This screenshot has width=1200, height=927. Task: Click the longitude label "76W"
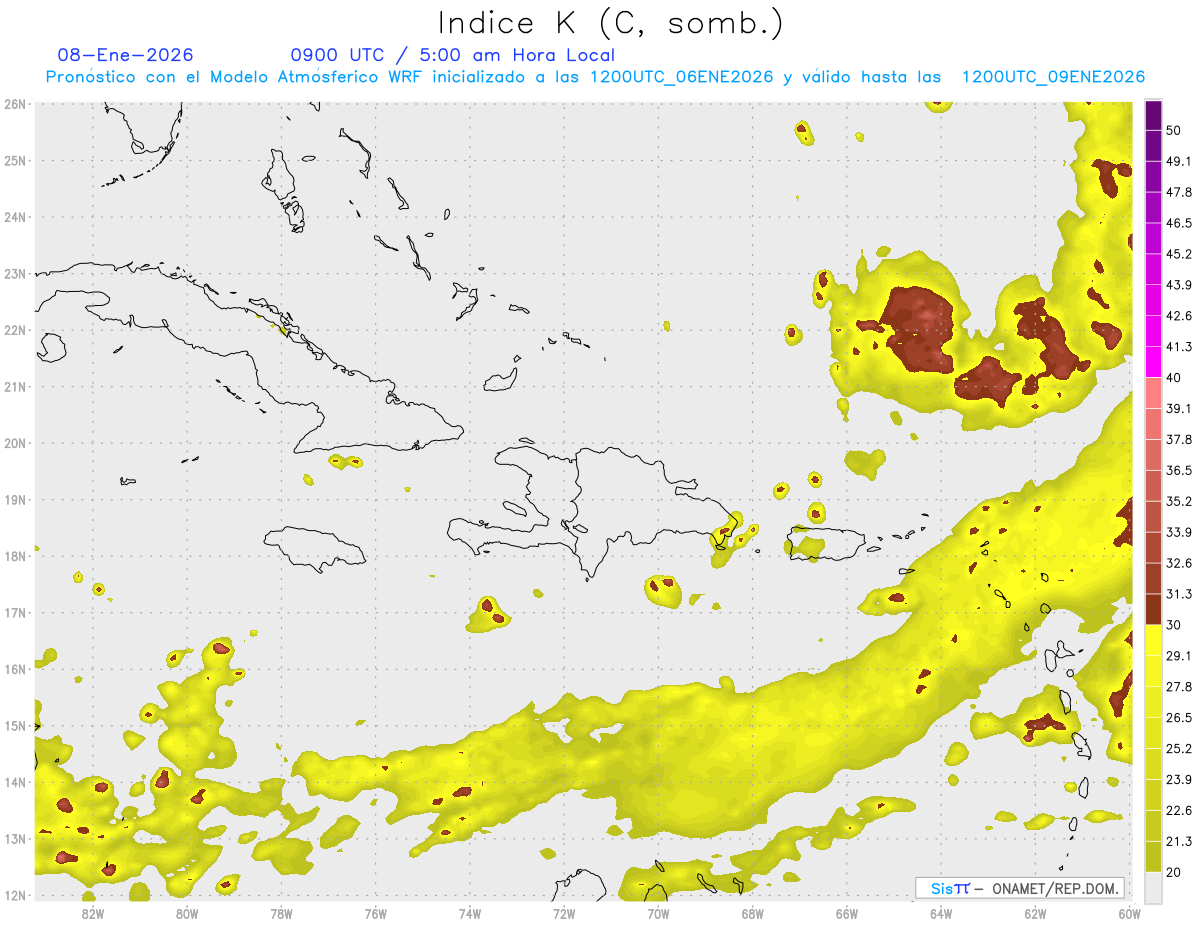pyautogui.click(x=376, y=913)
